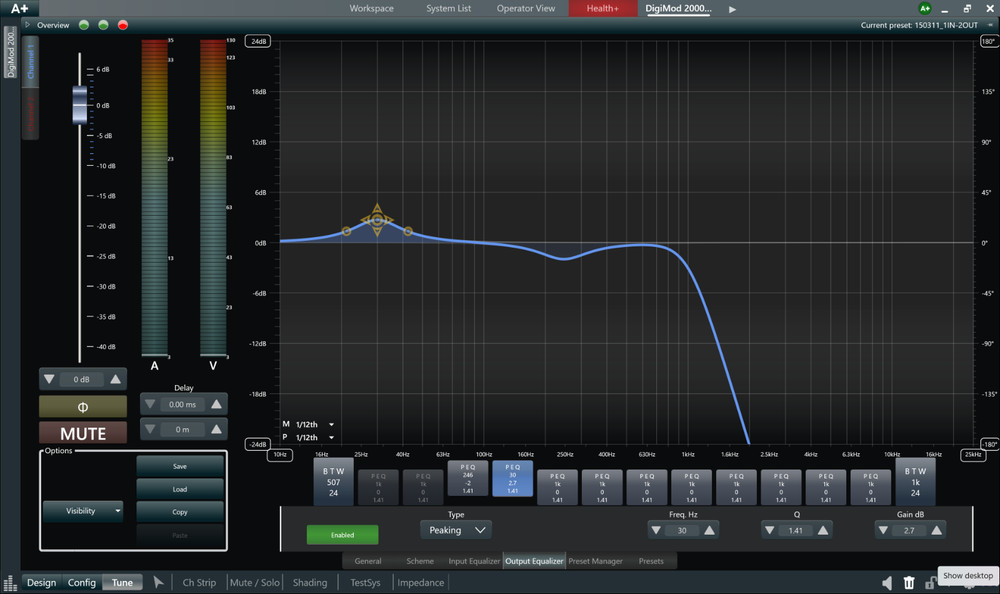
Task: Open the System List tab
Action: pyautogui.click(x=448, y=9)
